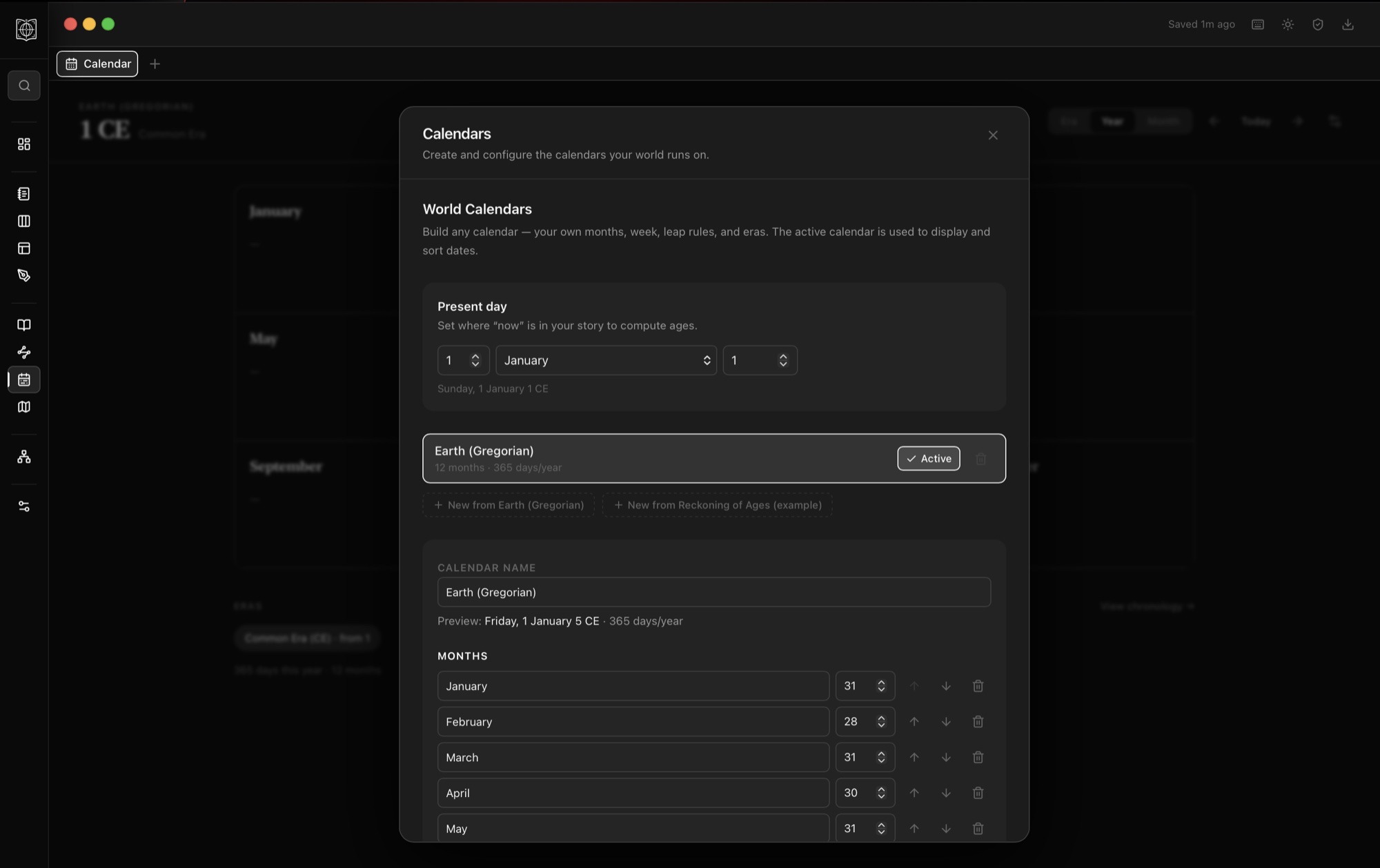This screenshot has height=868, width=1380.
Task: Create new from Reckoning of Ages example
Action: tap(717, 505)
